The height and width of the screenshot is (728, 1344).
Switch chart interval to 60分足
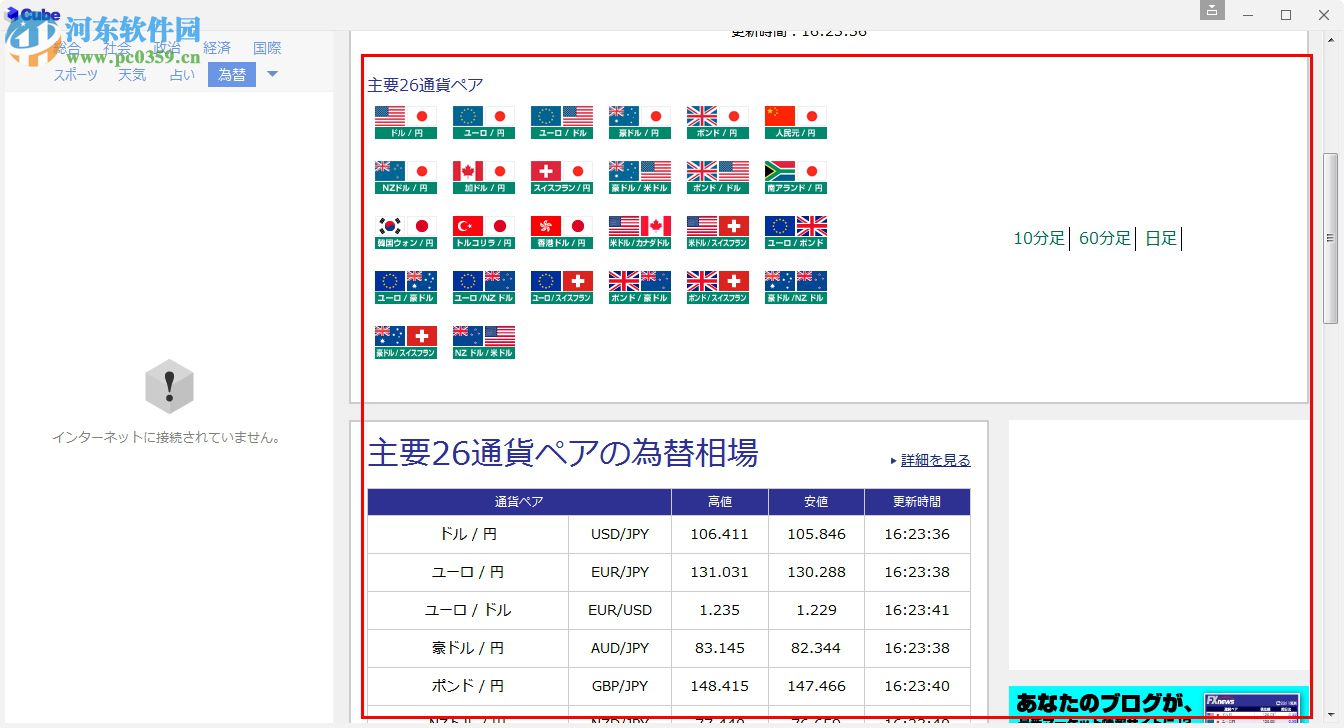point(1105,238)
